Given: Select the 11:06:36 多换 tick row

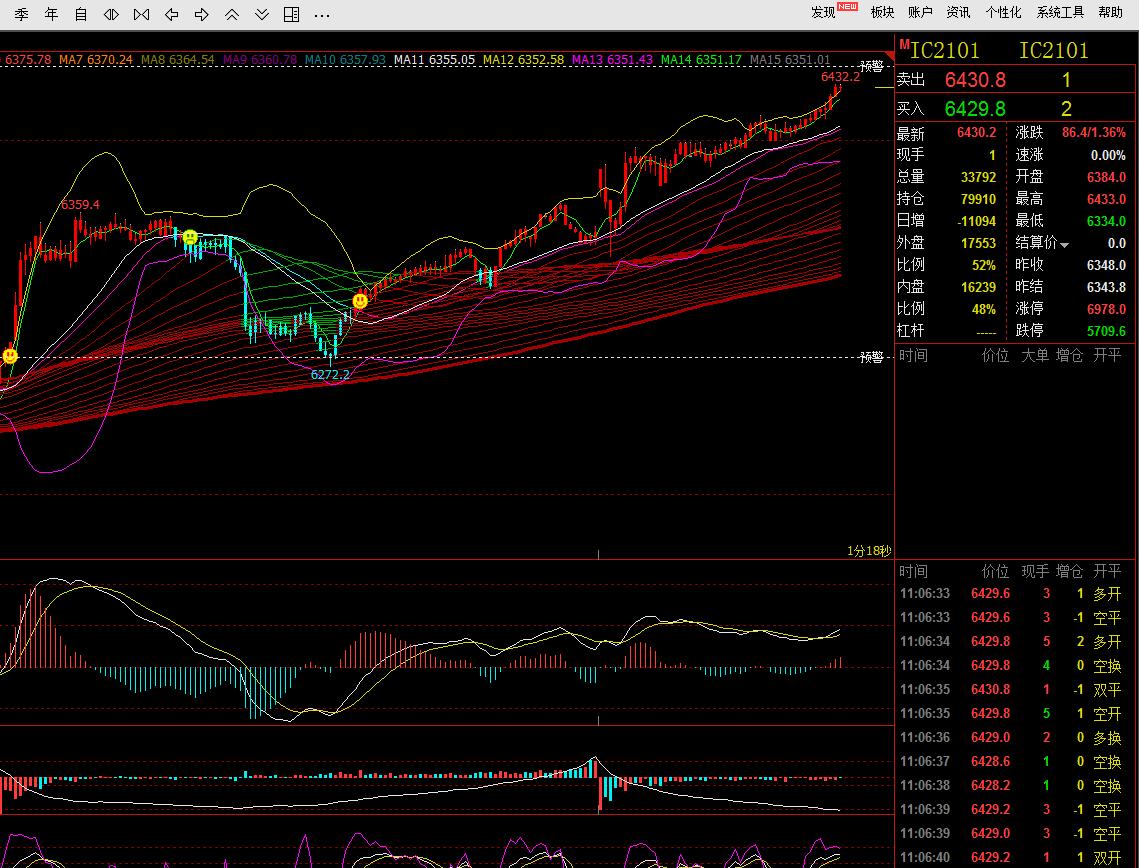Looking at the screenshot, I should [x=1013, y=737].
